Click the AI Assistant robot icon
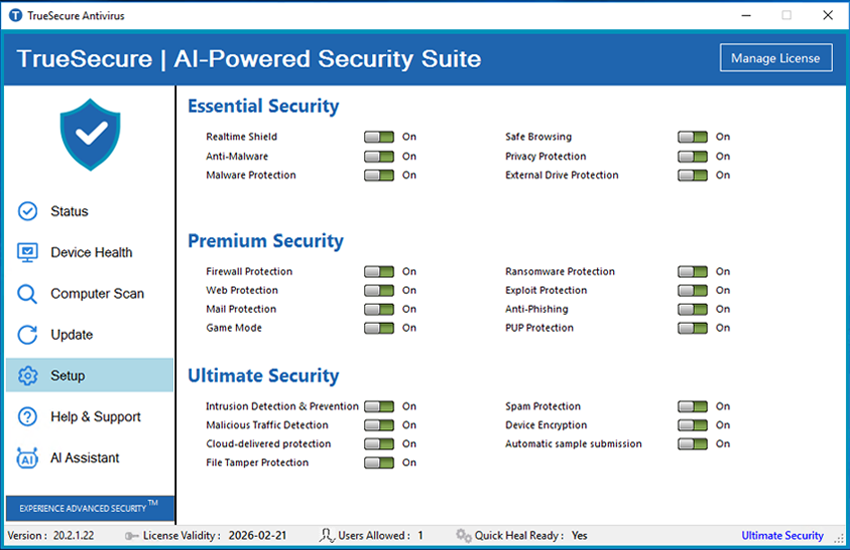 (28, 458)
